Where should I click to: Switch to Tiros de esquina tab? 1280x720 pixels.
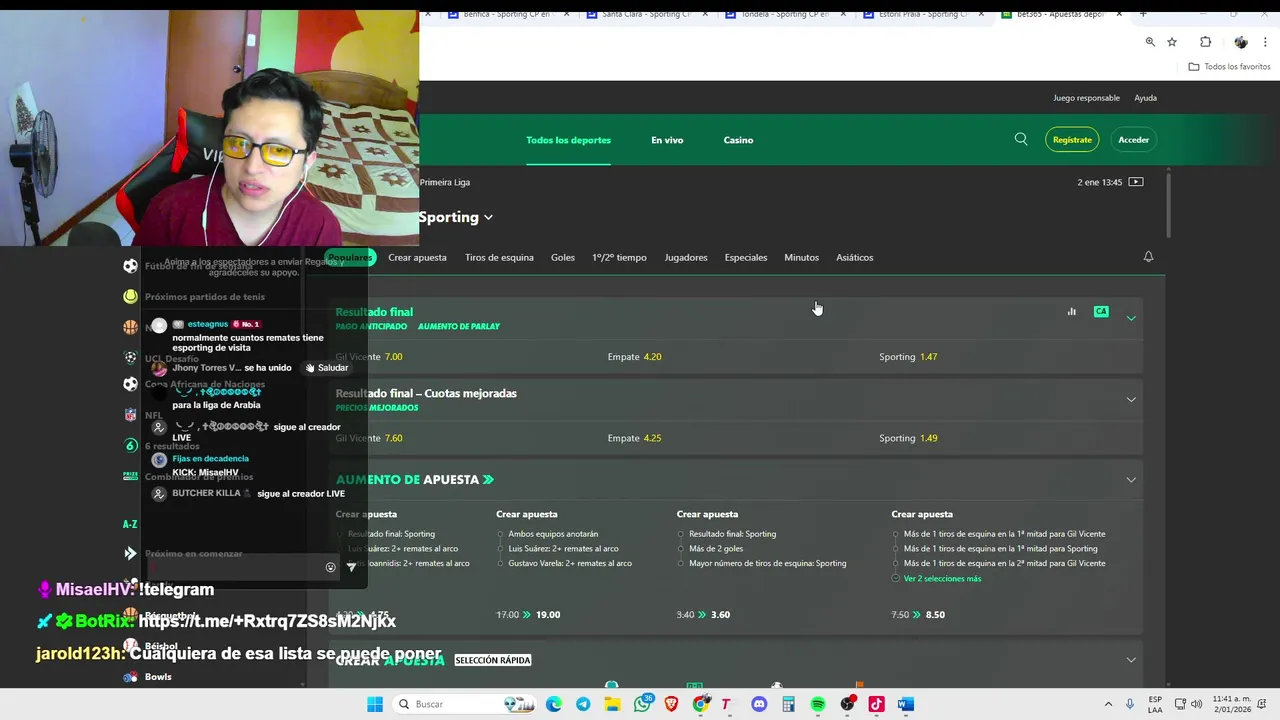tap(499, 257)
